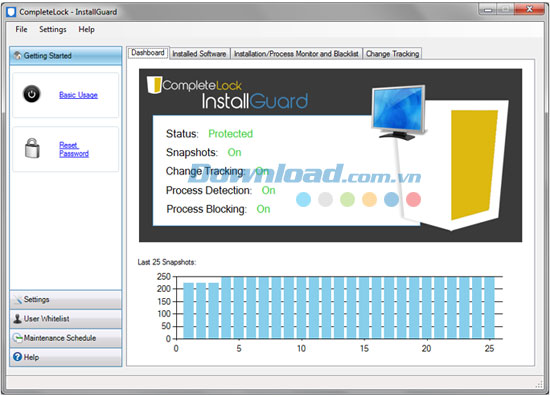Click the power icon beside Basic Usage
The image size is (550, 397).
[32, 94]
